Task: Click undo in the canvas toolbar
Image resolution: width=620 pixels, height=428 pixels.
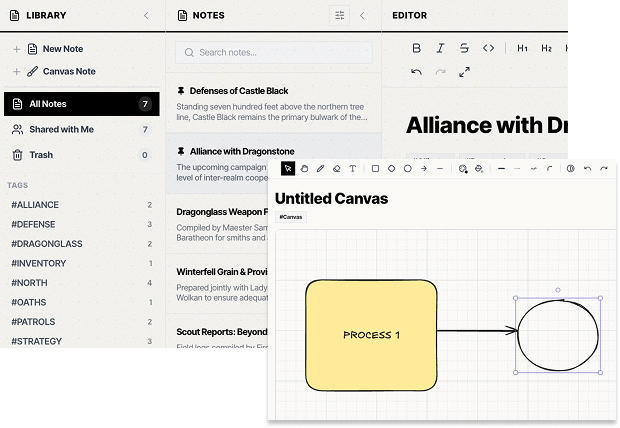Action: pos(588,169)
